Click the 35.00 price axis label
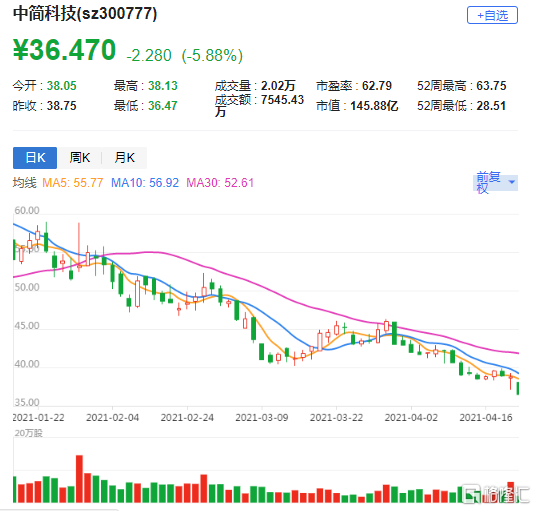The width and height of the screenshot is (536, 511). pos(27,402)
